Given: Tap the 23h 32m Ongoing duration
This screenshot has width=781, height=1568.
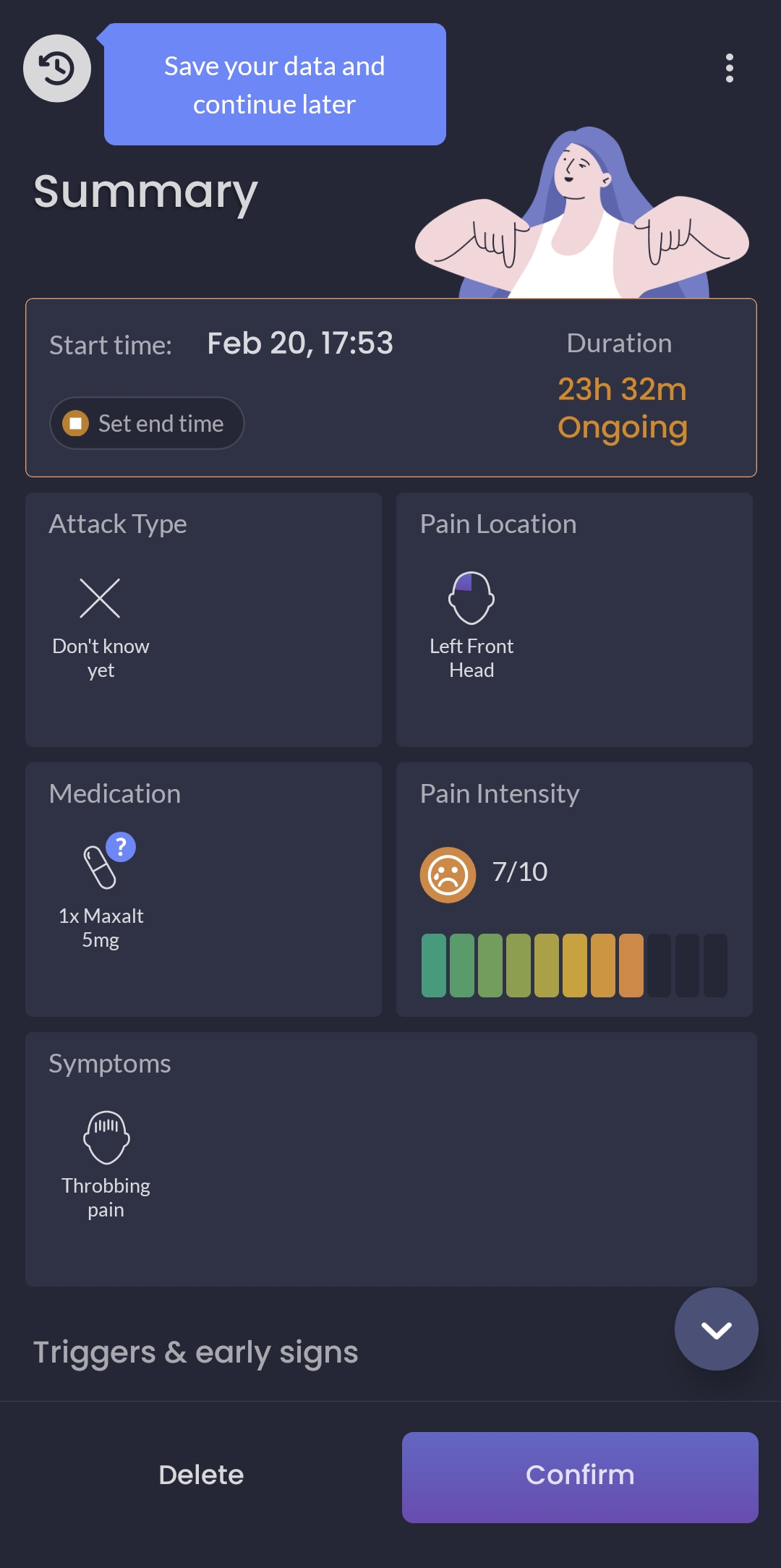Looking at the screenshot, I should click(x=622, y=408).
